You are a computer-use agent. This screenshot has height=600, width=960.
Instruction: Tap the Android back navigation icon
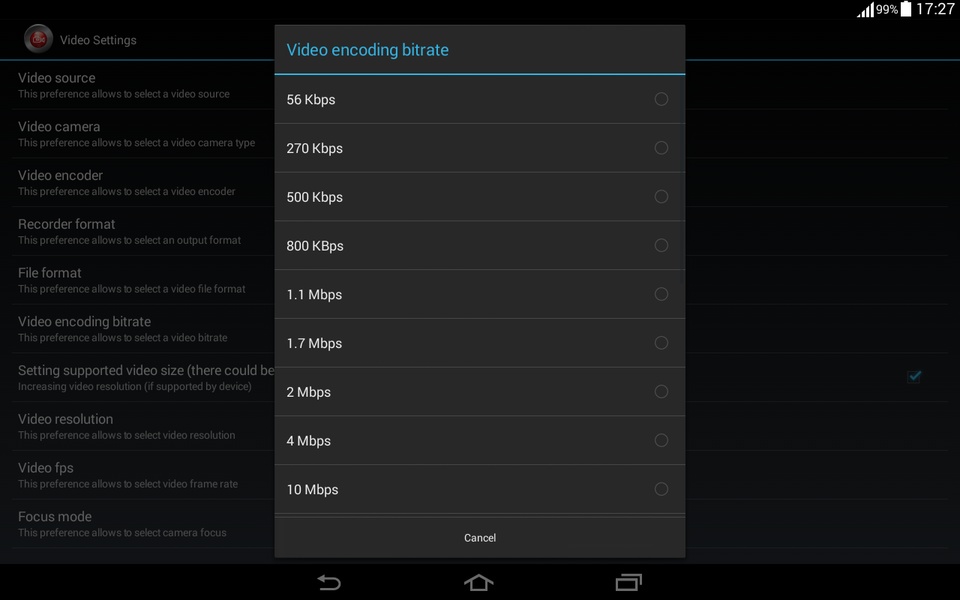[329, 582]
